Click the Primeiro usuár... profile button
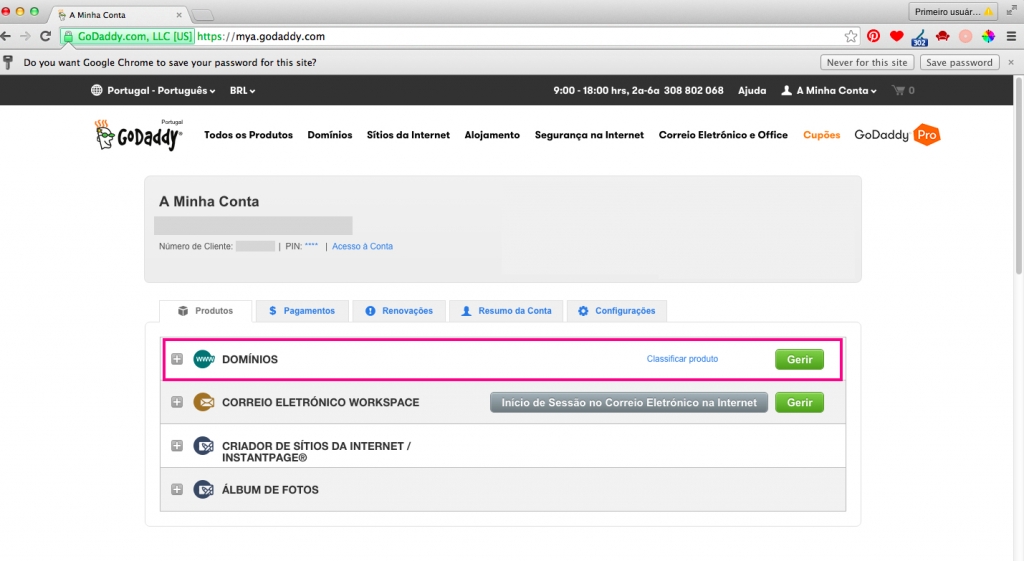 point(953,12)
